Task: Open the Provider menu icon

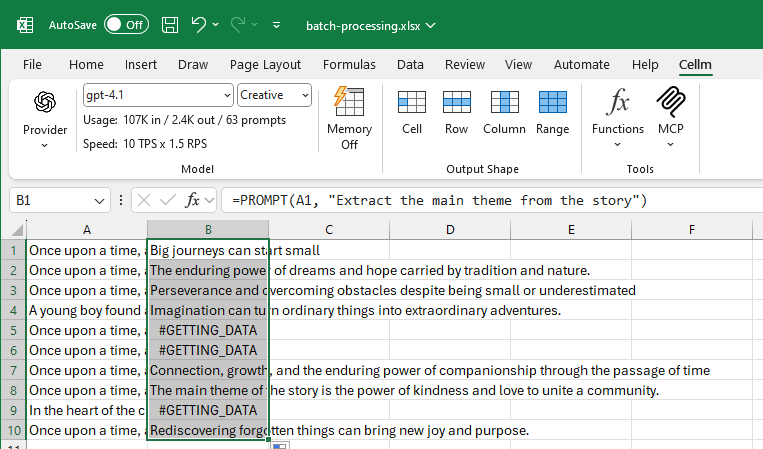Action: pyautogui.click(x=45, y=104)
